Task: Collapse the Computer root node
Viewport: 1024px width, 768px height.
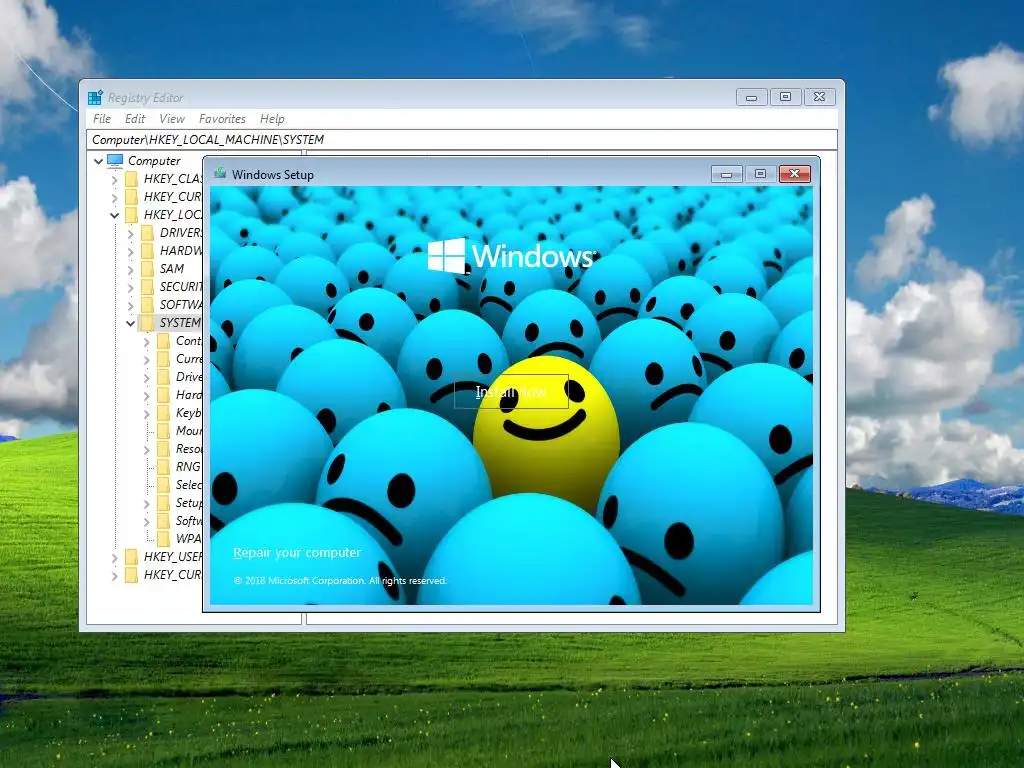Action: [x=98, y=161]
